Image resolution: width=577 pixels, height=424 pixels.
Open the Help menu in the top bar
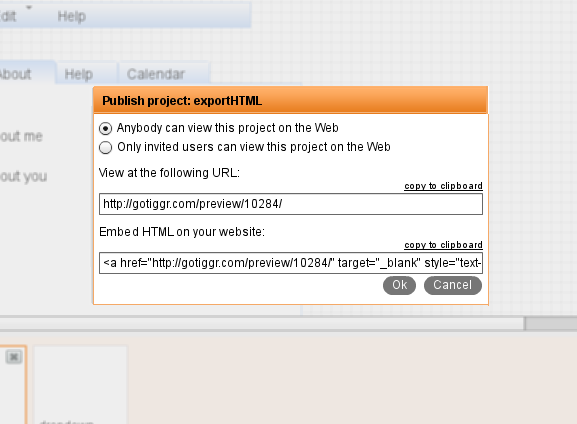coord(72,16)
